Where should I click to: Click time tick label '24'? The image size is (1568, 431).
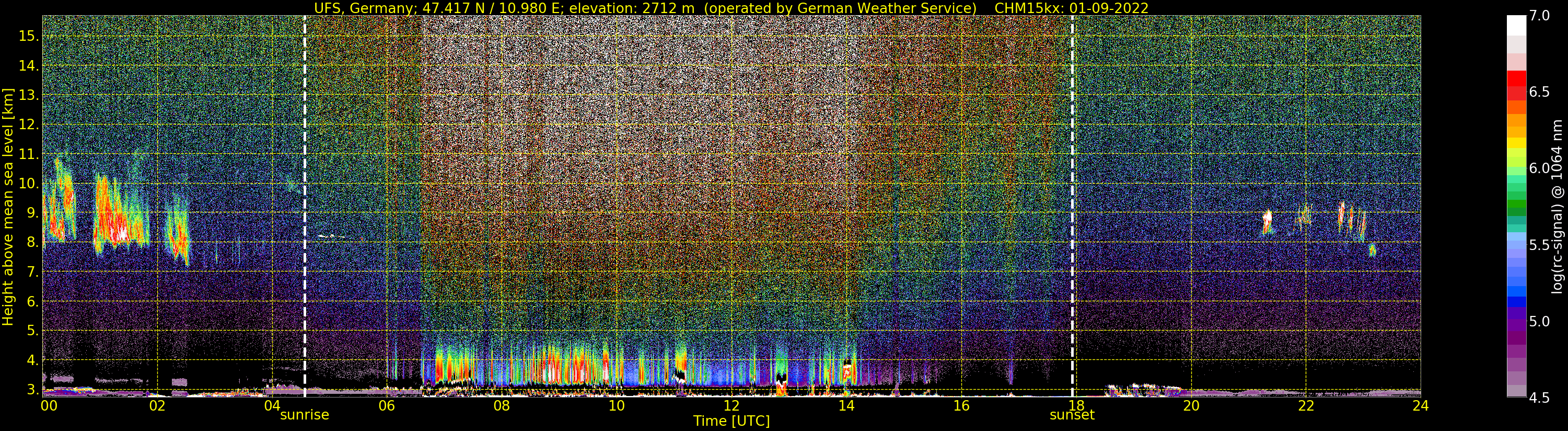(x=1421, y=405)
